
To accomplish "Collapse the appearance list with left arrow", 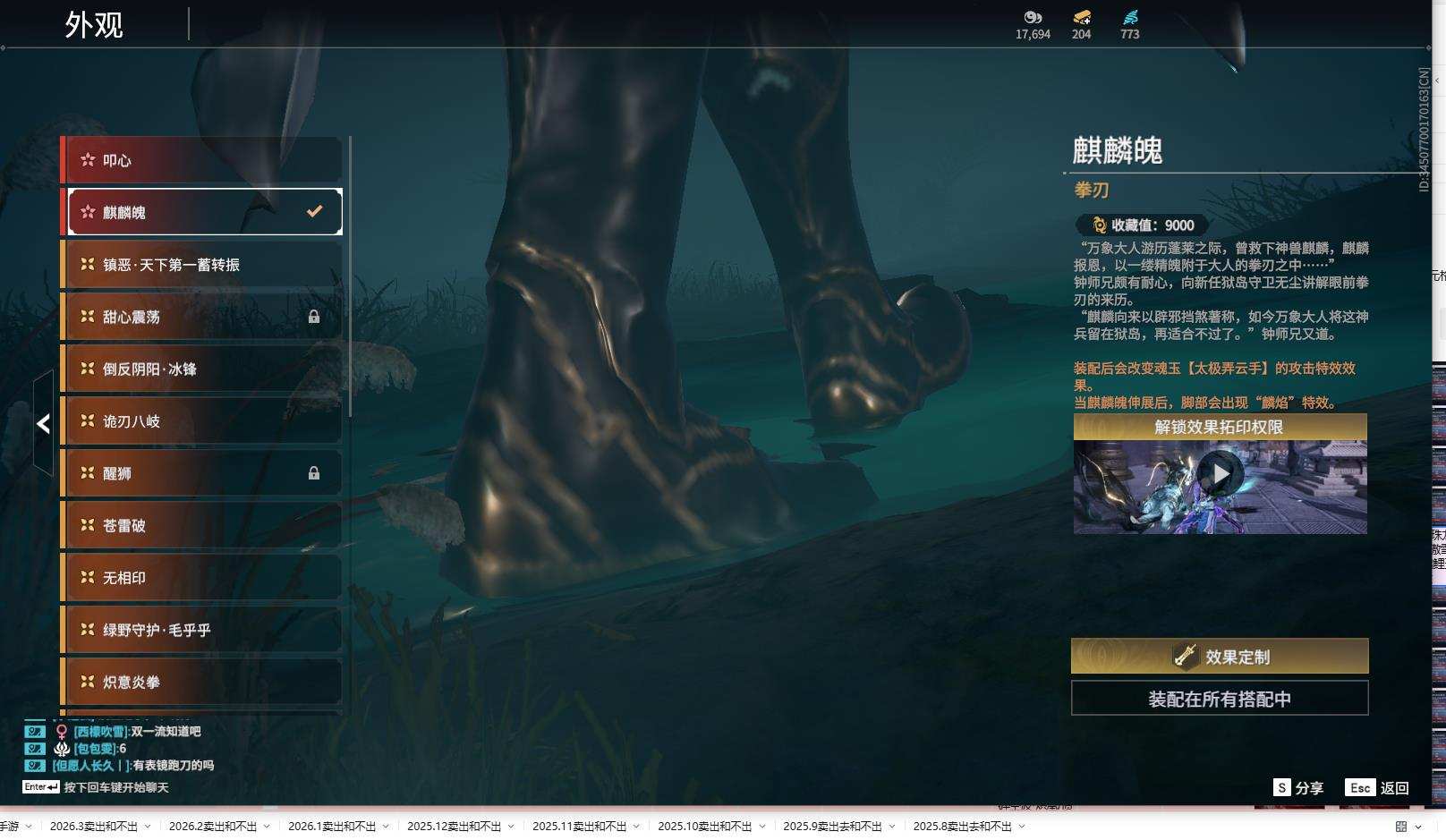I will pyautogui.click(x=43, y=423).
